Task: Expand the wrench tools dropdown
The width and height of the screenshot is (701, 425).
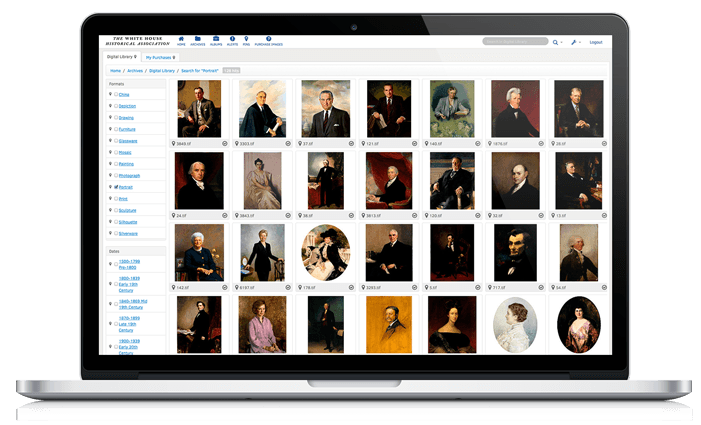Action: pyautogui.click(x=575, y=42)
